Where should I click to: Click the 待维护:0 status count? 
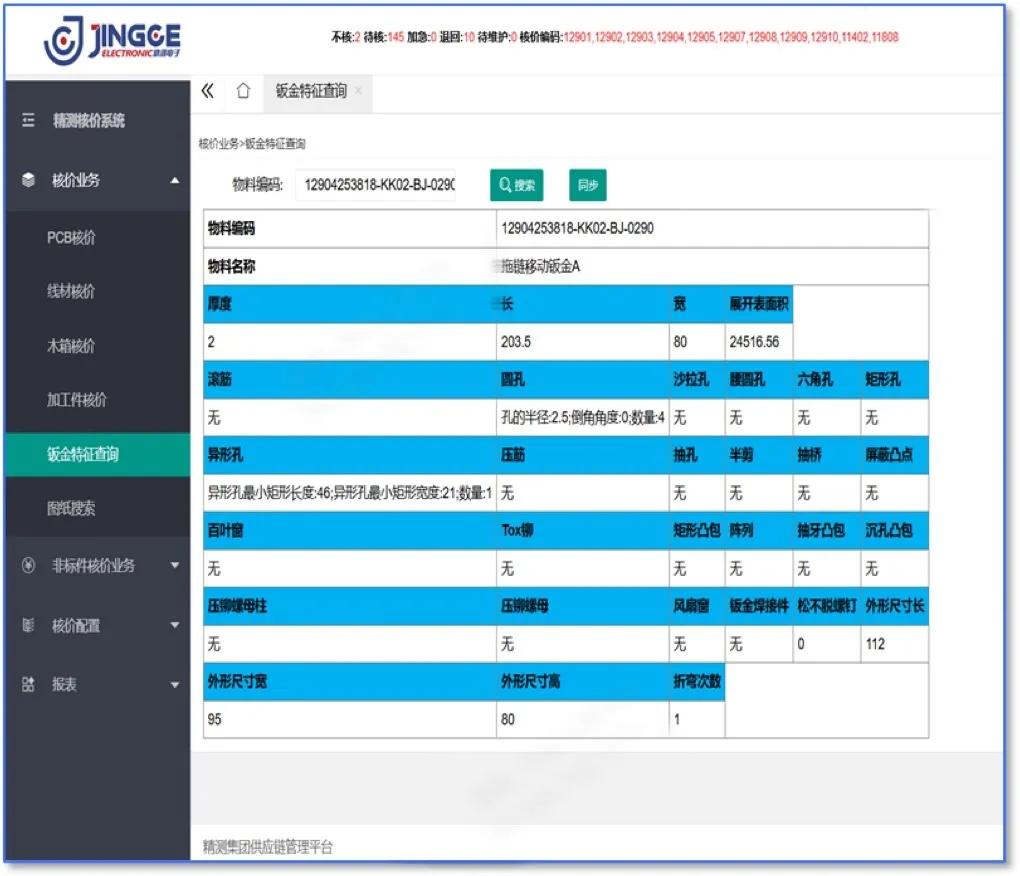(497, 37)
